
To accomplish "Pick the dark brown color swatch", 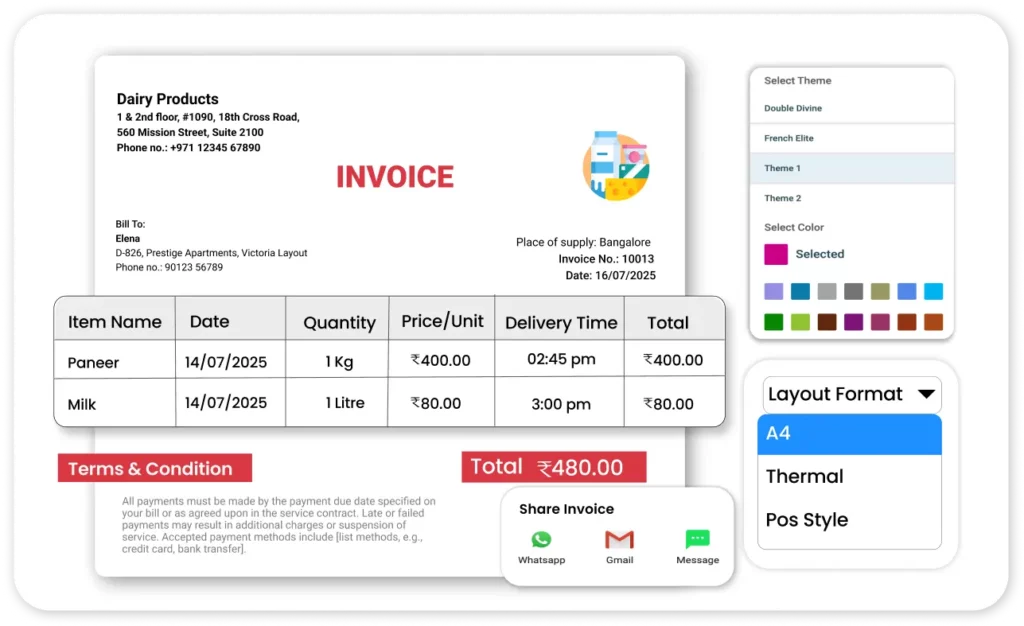I will (827, 322).
